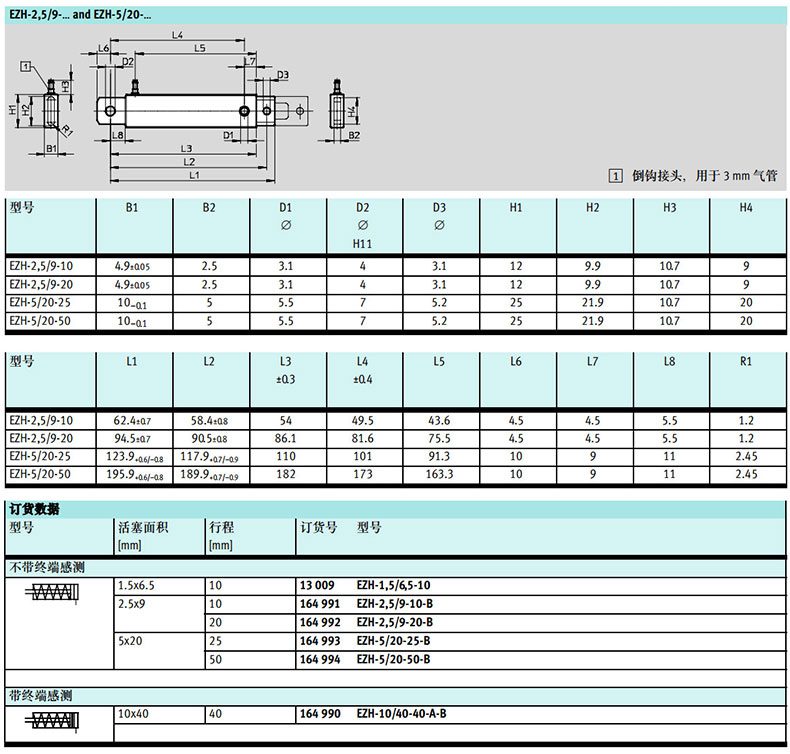Click model EZH-10/40-40-A-B

401,713
